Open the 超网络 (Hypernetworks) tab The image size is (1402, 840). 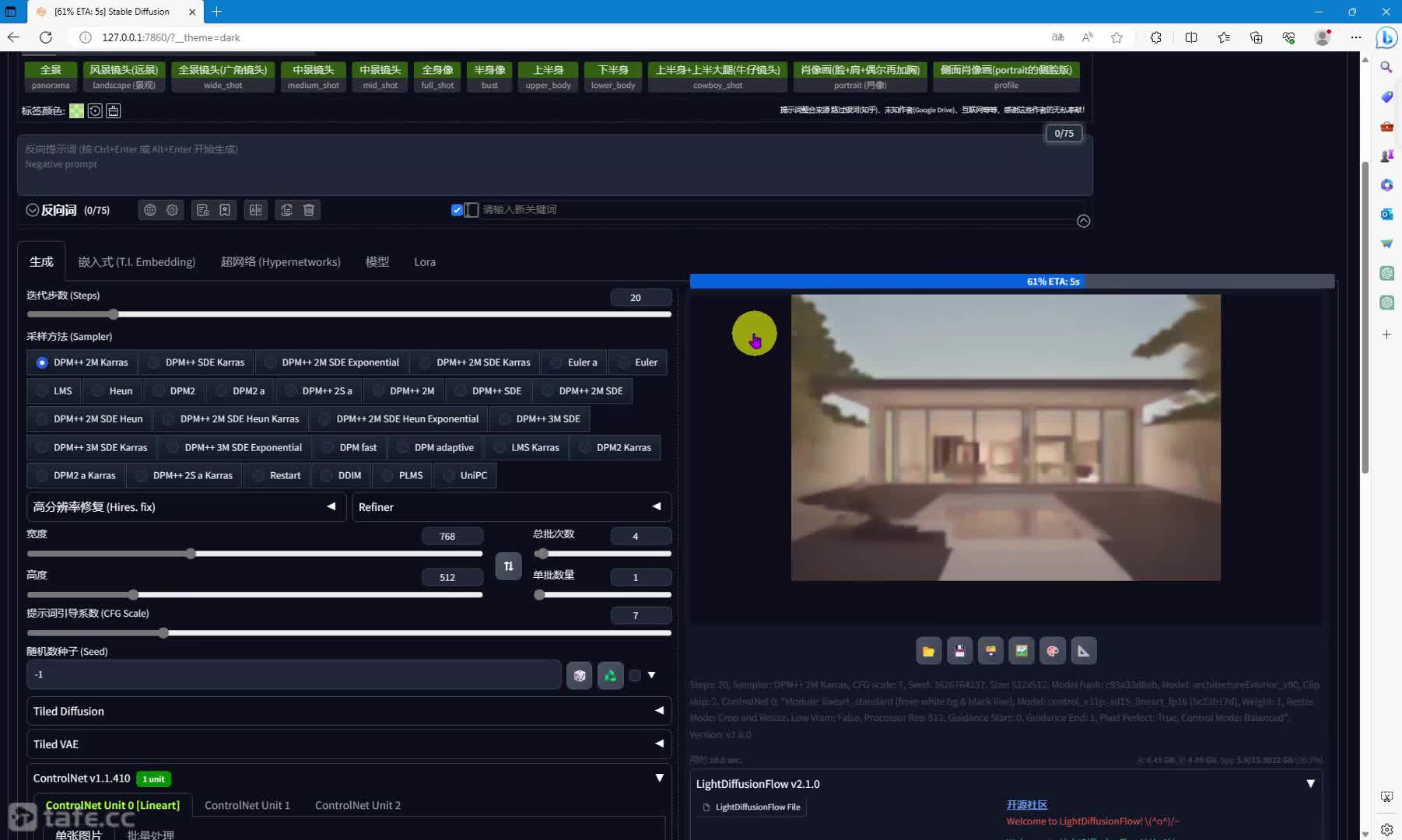(x=280, y=262)
